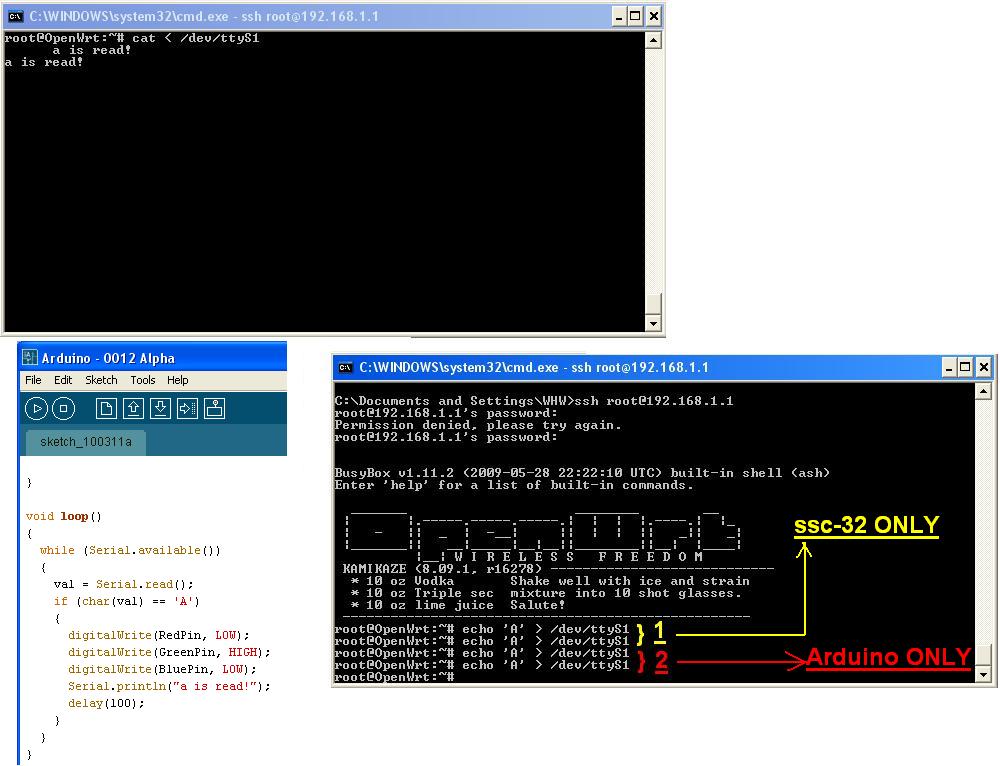Click 'digitalWrite(BluePin, LOW);' code line
Screen dimensions: 1000x766
pyautogui.click(x=163, y=669)
